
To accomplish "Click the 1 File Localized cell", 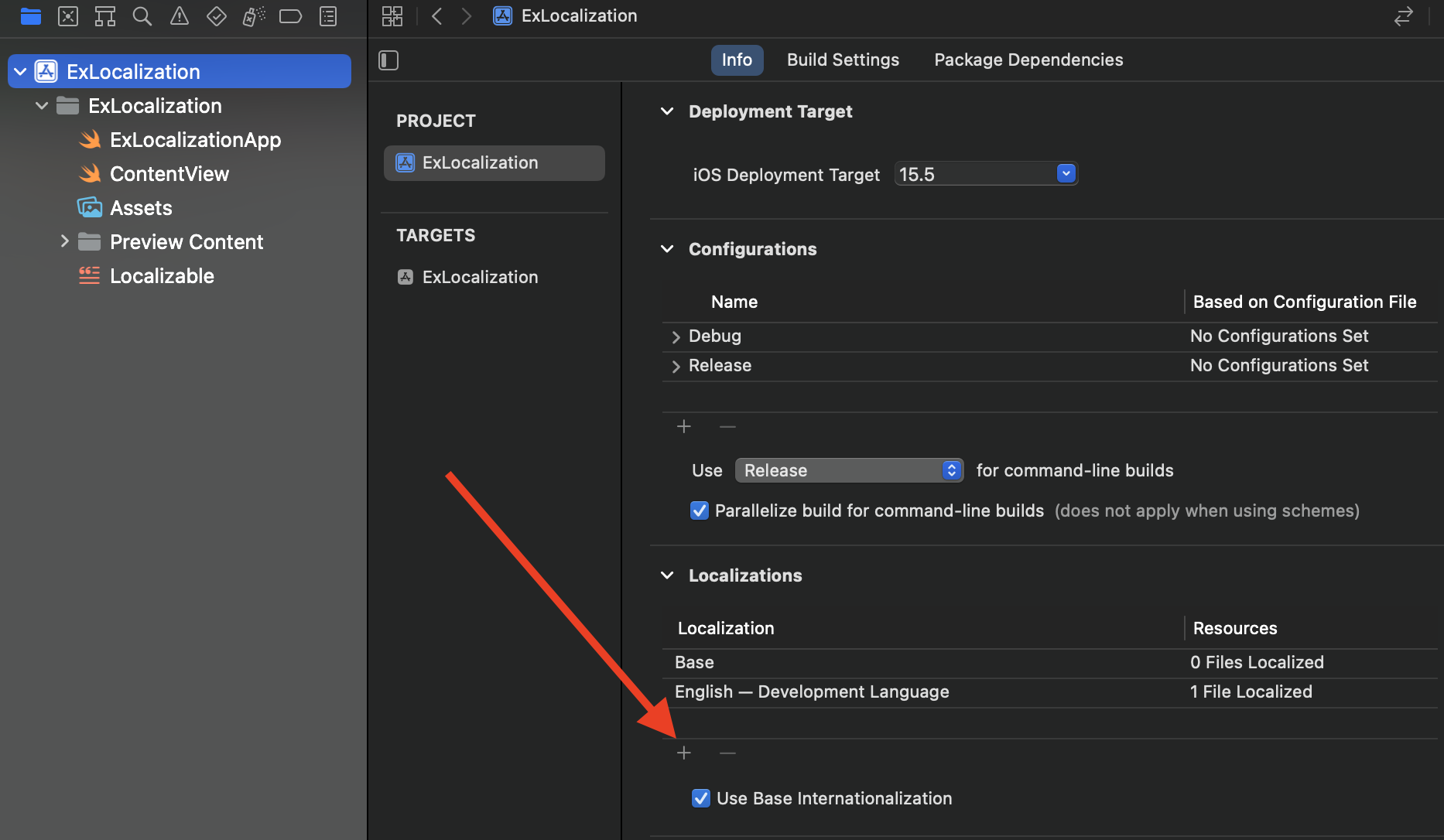I will 1251,692.
